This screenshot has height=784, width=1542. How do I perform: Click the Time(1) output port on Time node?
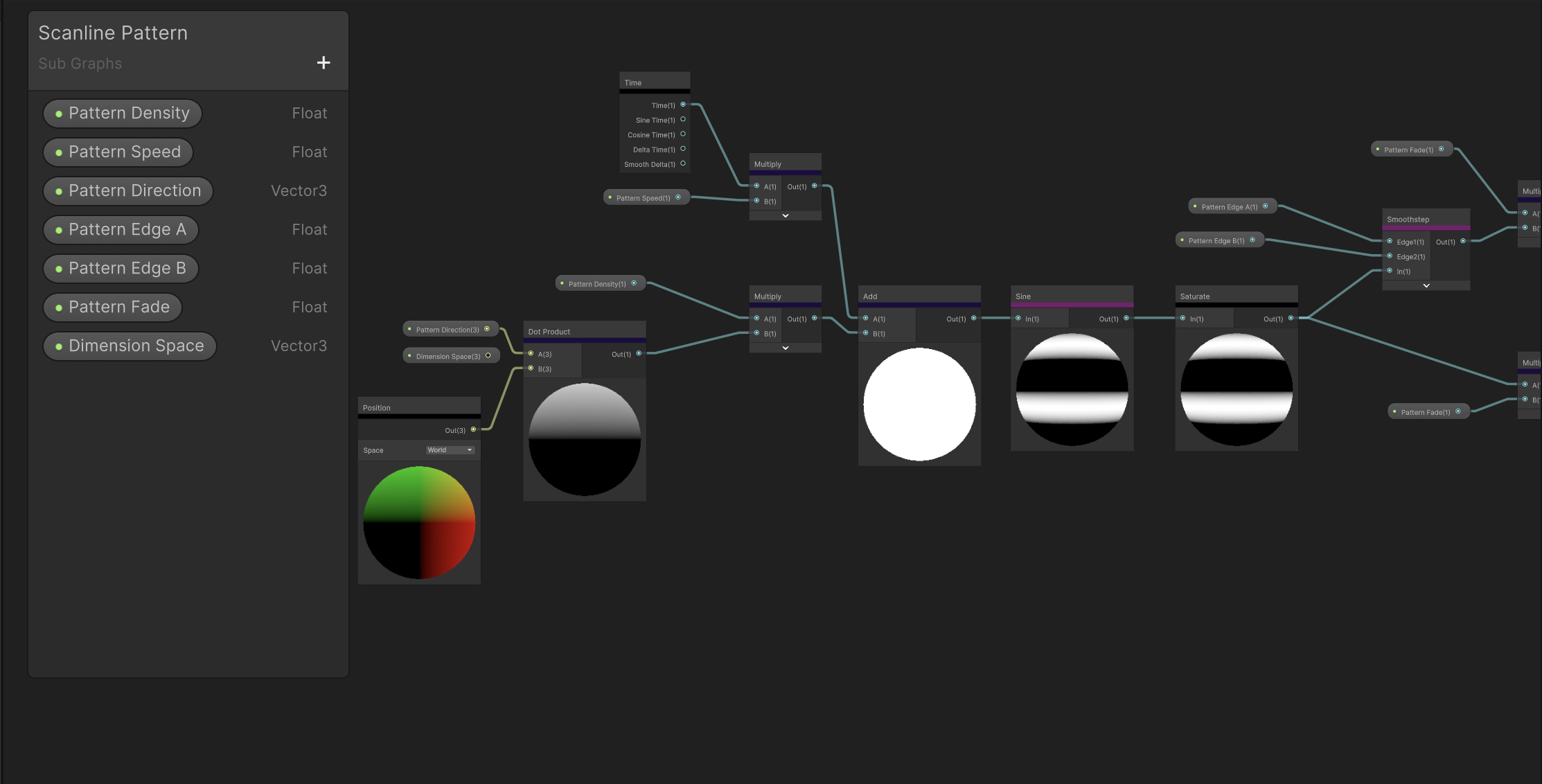(x=683, y=105)
